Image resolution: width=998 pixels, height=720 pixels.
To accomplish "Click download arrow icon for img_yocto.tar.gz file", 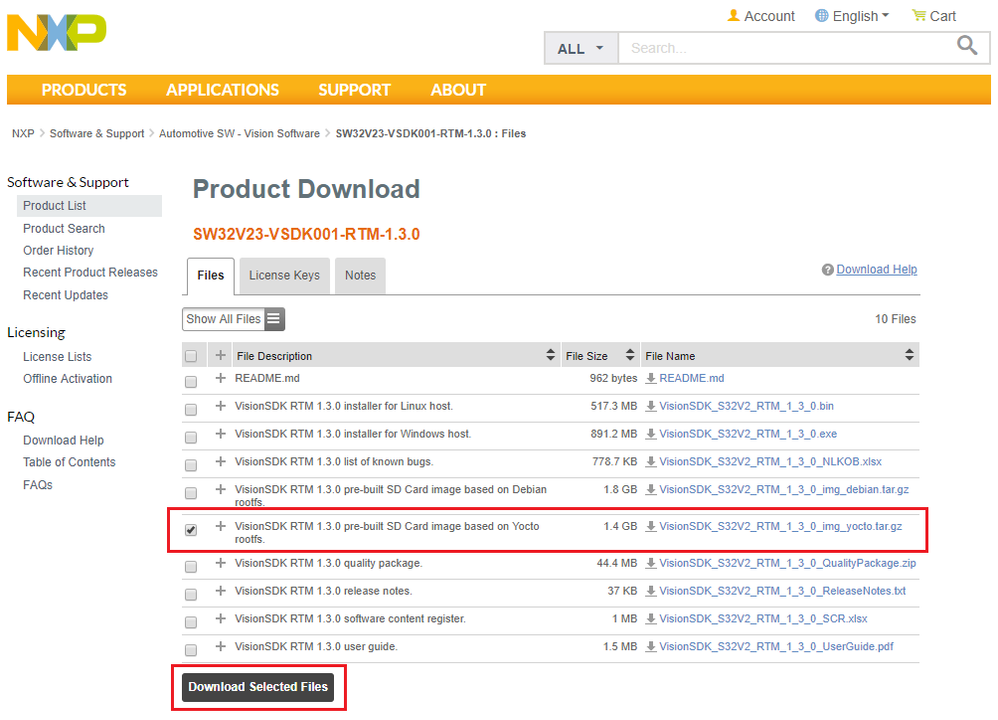I will 651,526.
